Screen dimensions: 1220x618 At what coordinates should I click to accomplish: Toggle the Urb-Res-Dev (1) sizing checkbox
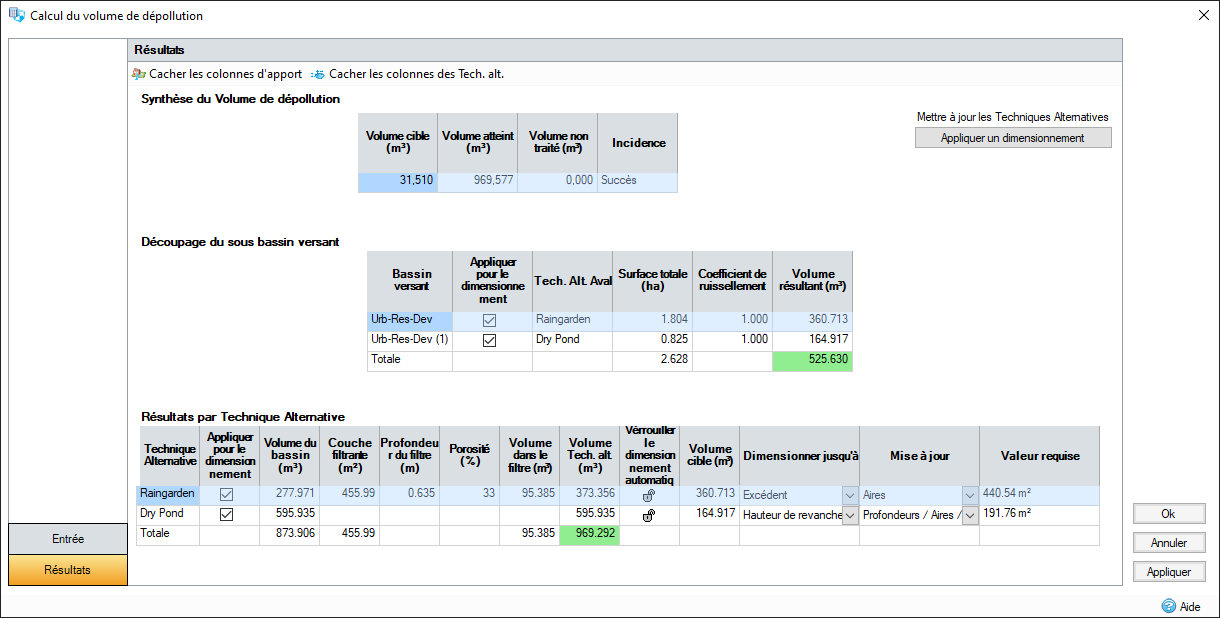click(490, 340)
